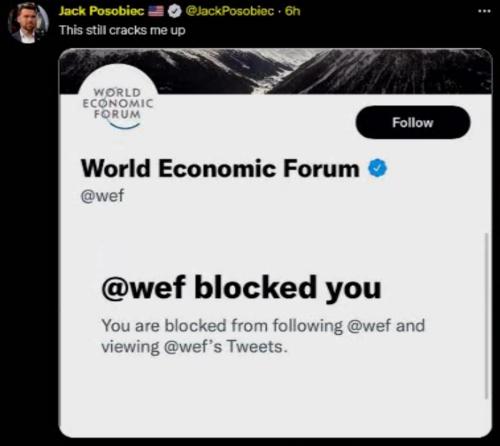500x446 pixels.
Task: Open the Jack Posobiec display name link
Action: (x=101, y=11)
